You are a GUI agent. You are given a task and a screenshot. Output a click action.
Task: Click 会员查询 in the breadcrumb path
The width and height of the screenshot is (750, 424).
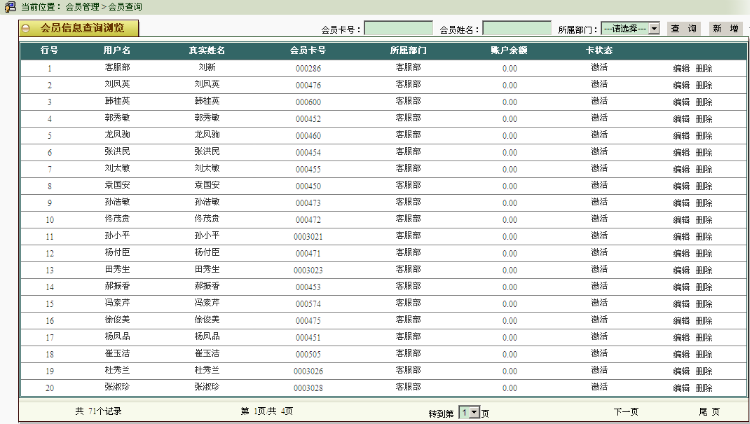tap(125, 7)
